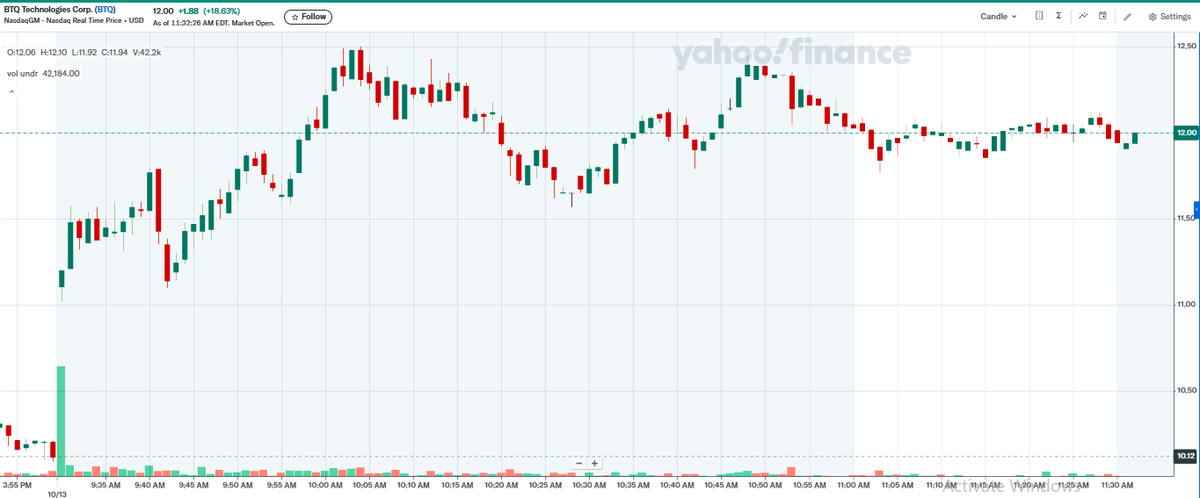Screen dimensions: 1200x498
Task: Click the chart zoom in plus button
Action: click(x=594, y=463)
